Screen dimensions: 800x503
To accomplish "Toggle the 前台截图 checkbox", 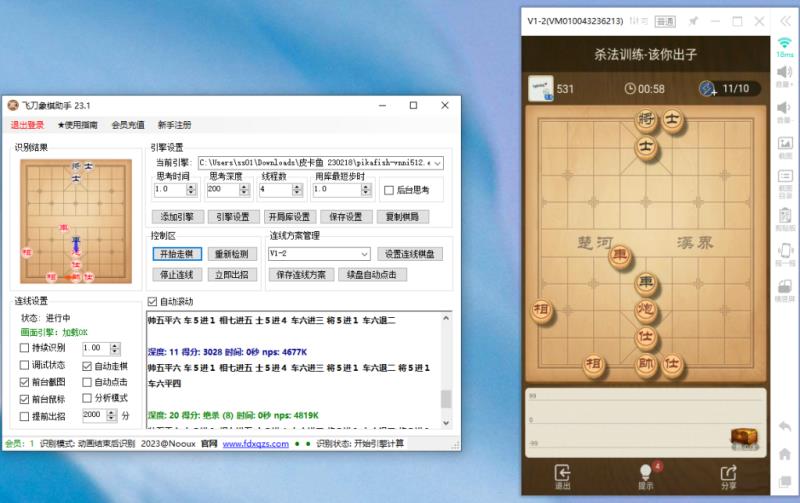I will [24, 382].
